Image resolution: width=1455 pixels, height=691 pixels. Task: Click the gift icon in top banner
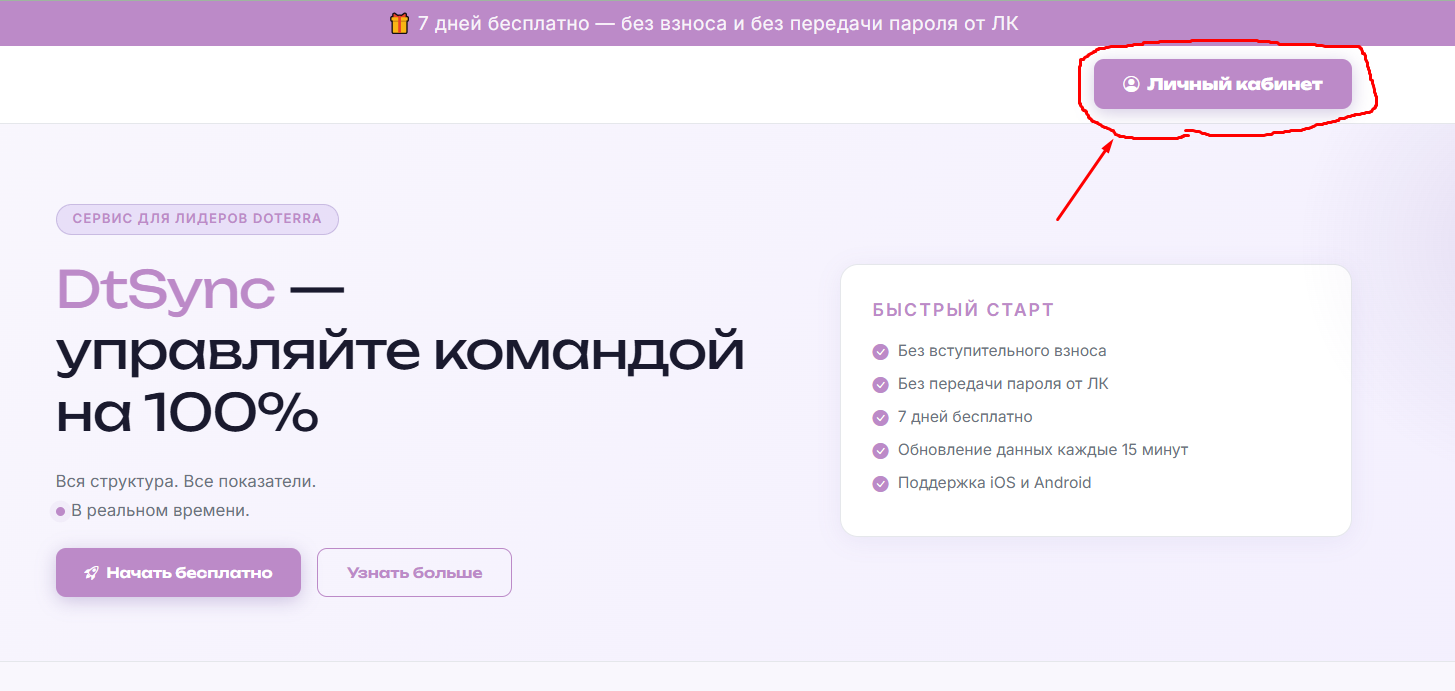399,23
